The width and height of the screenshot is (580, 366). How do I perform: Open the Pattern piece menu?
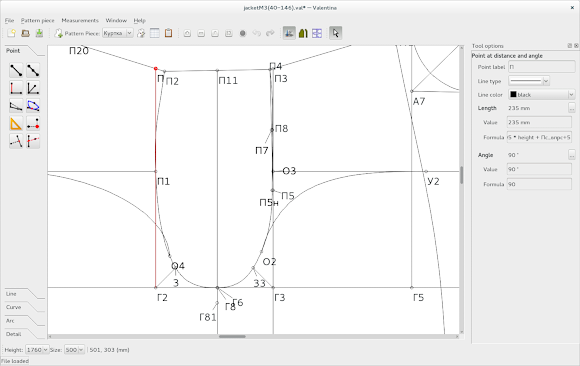tap(37, 20)
